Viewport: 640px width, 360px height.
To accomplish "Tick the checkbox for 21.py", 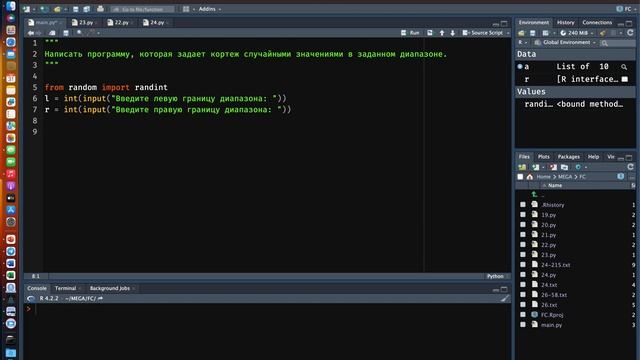I will [x=523, y=235].
